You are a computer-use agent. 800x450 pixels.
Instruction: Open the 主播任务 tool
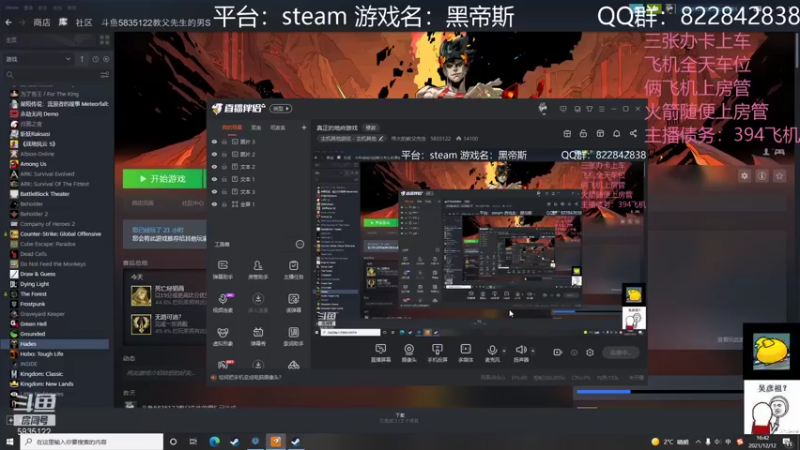coord(293,269)
